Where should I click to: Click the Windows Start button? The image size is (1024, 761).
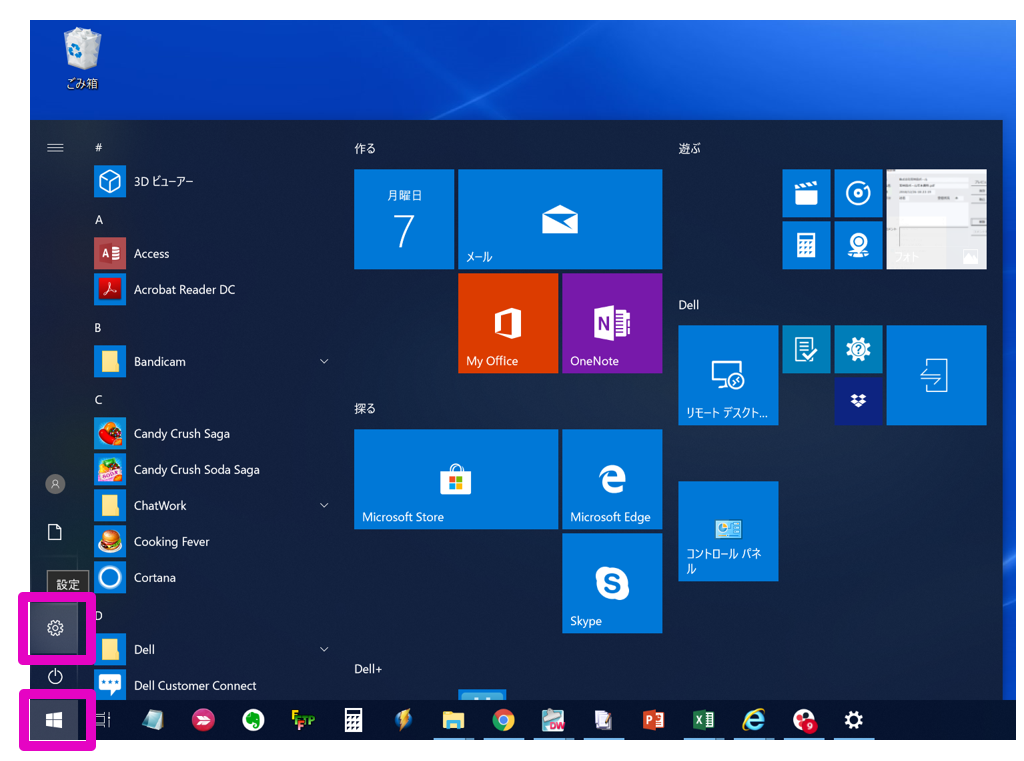point(54,720)
